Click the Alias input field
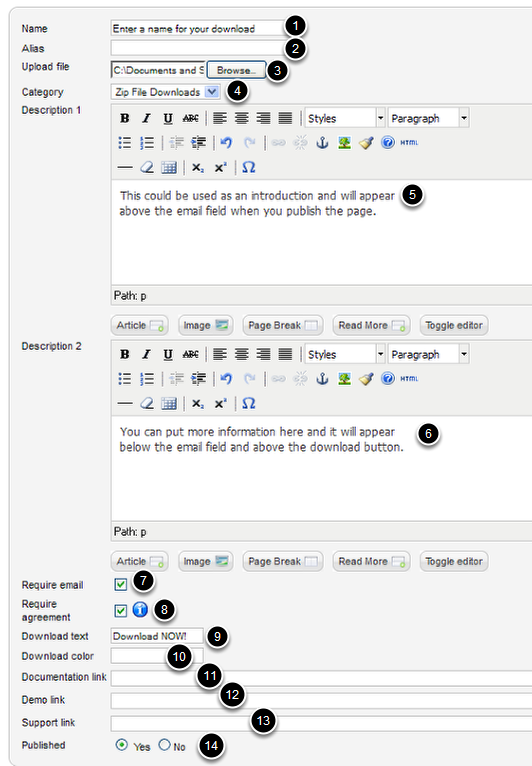The height and width of the screenshot is (766, 532). tap(198, 48)
